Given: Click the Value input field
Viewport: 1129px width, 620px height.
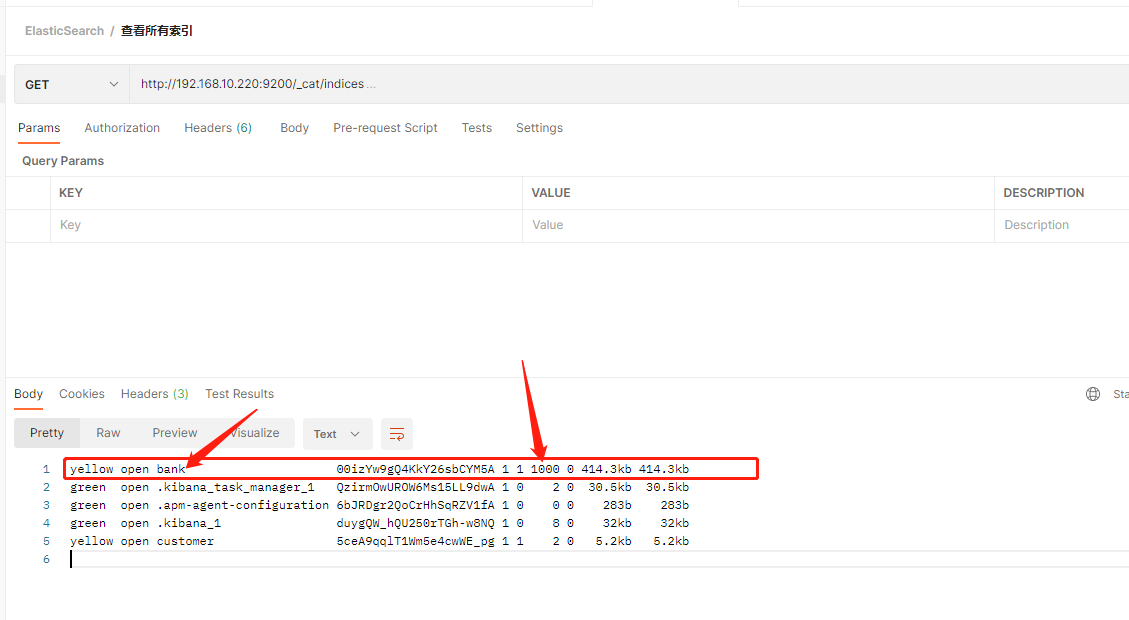Looking at the screenshot, I should click(x=758, y=225).
